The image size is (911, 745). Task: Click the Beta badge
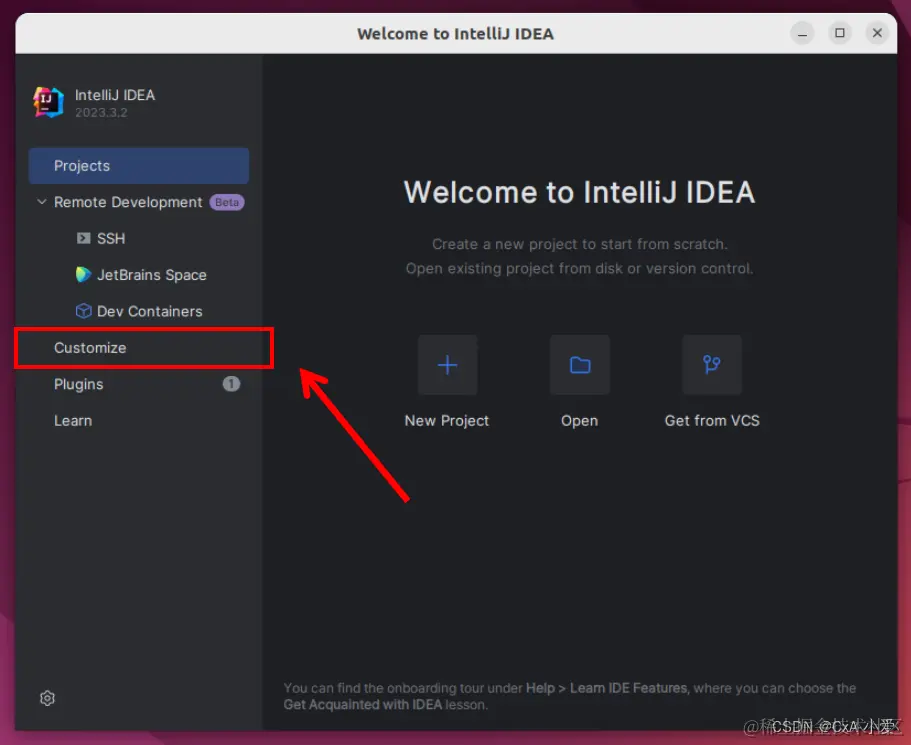[x=227, y=202]
